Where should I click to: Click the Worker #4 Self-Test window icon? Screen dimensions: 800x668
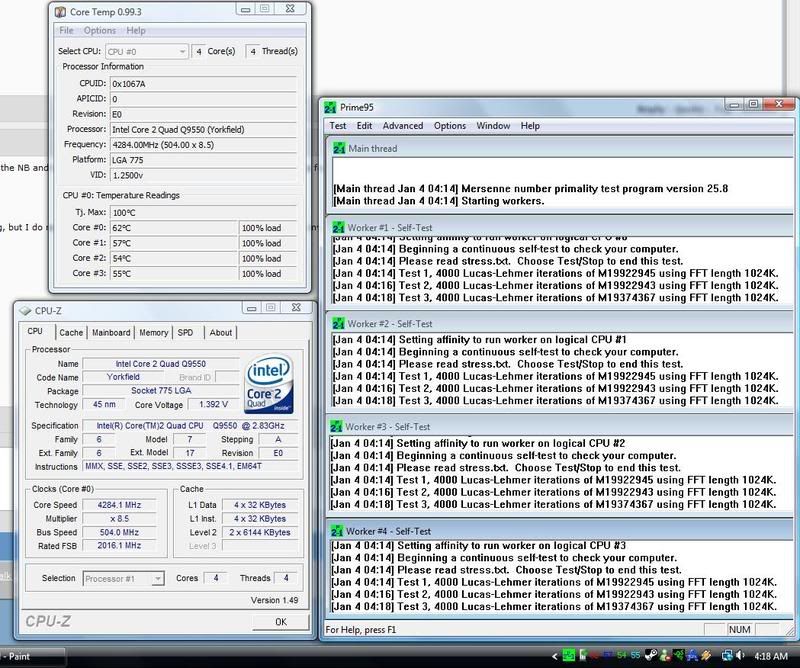(338, 530)
